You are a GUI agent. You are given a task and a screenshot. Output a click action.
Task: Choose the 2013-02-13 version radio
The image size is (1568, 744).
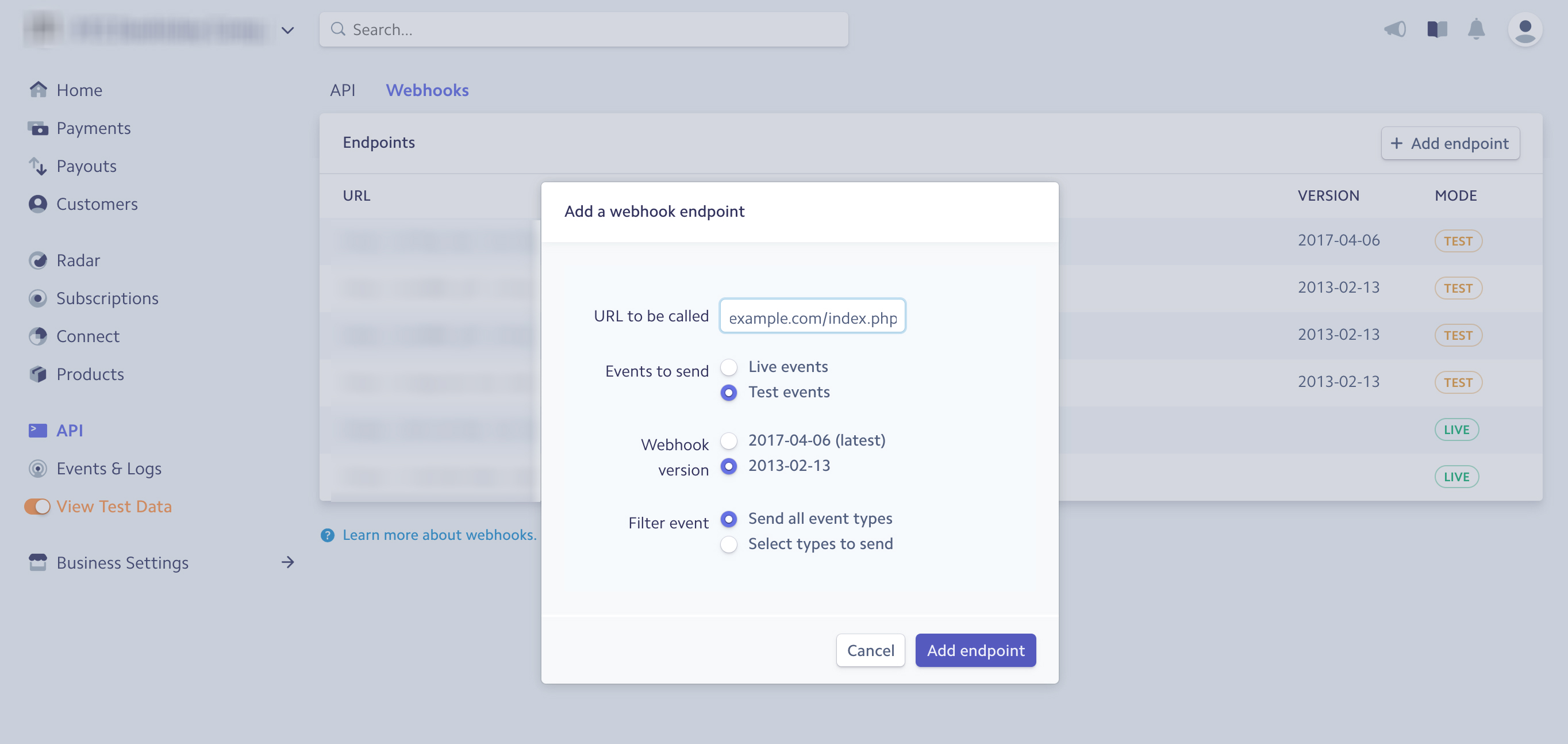729,466
